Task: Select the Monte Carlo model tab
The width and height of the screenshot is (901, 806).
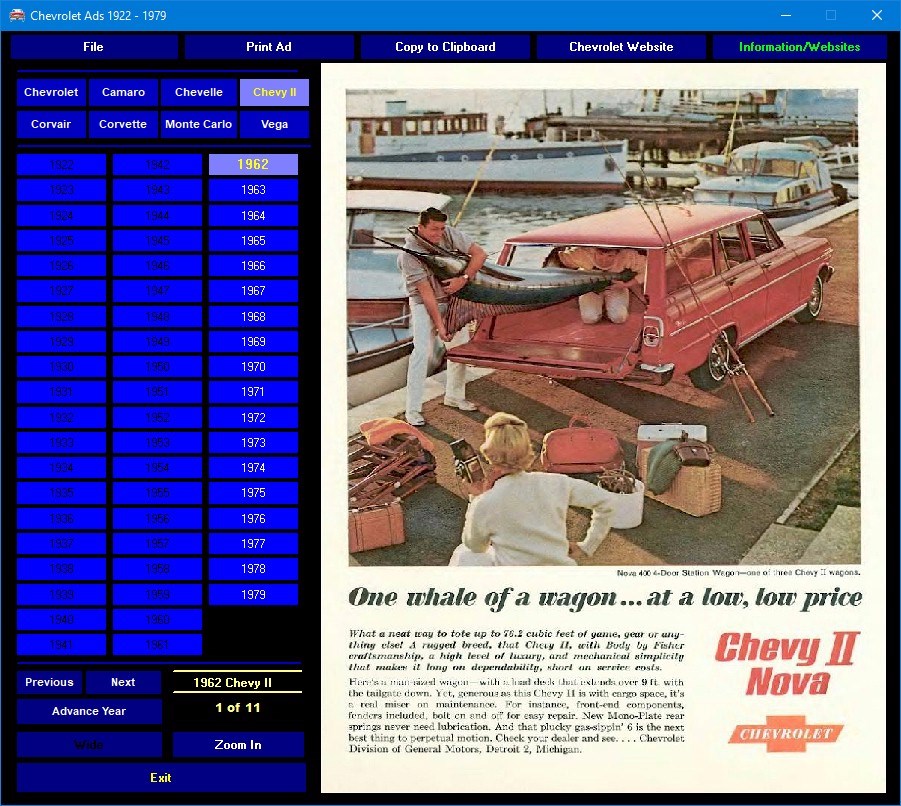Action: 198,124
